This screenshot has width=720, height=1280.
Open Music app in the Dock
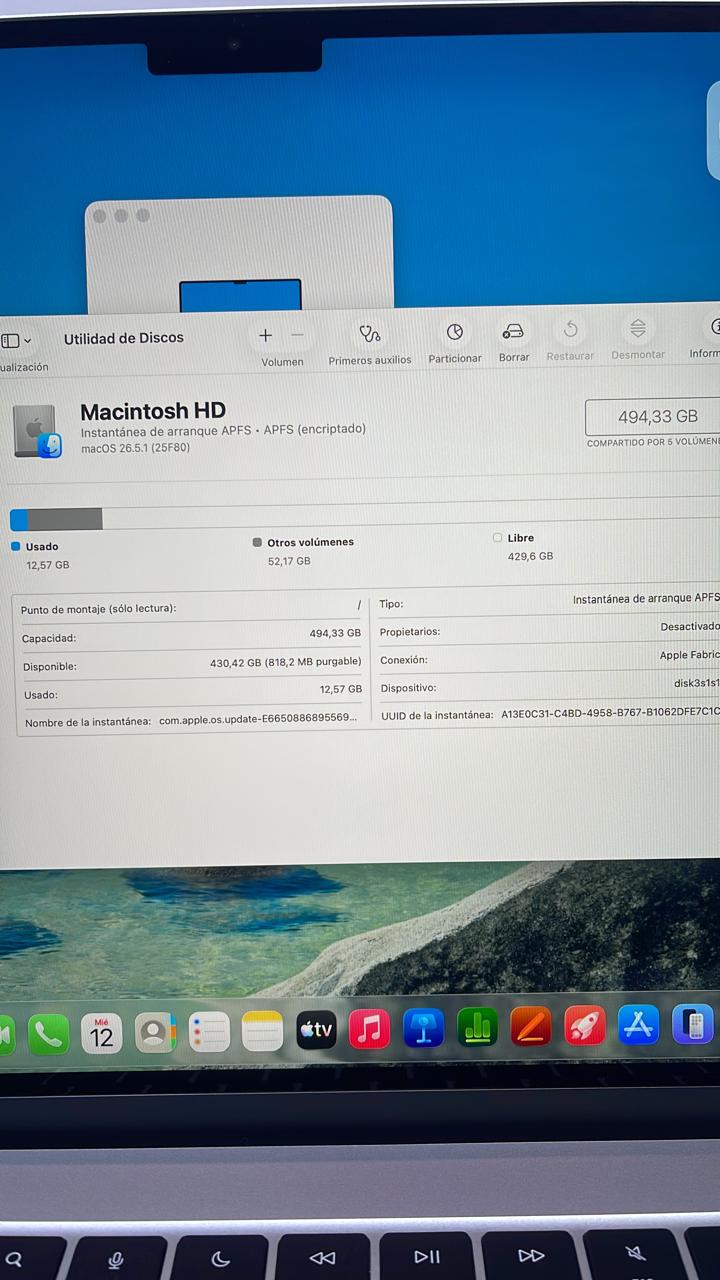[370, 1029]
